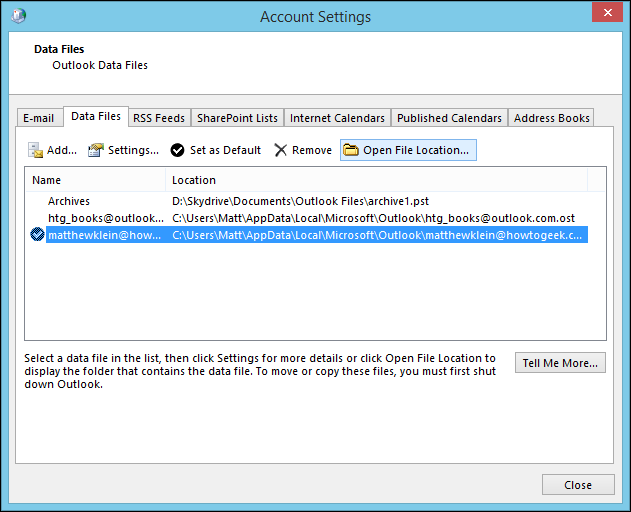The width and height of the screenshot is (631, 512).
Task: Click the Add data file icon
Action: click(36, 150)
